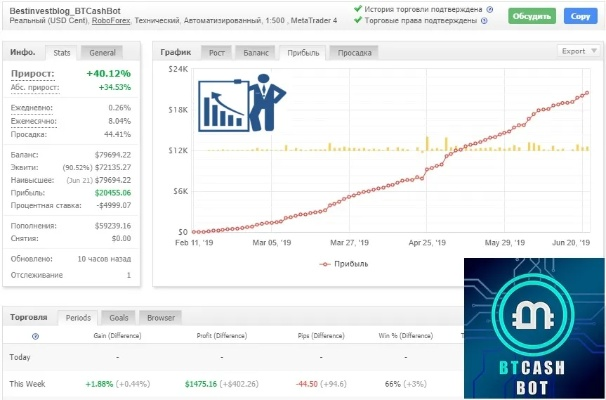This screenshot has width=606, height=400.
Task: Show the Рост chart tab
Action: click(216, 53)
